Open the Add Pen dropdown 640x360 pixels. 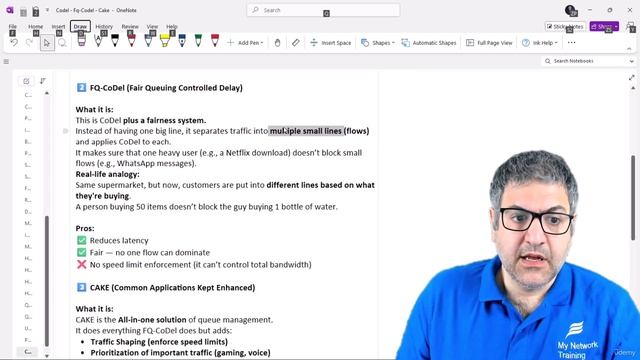(x=245, y=42)
